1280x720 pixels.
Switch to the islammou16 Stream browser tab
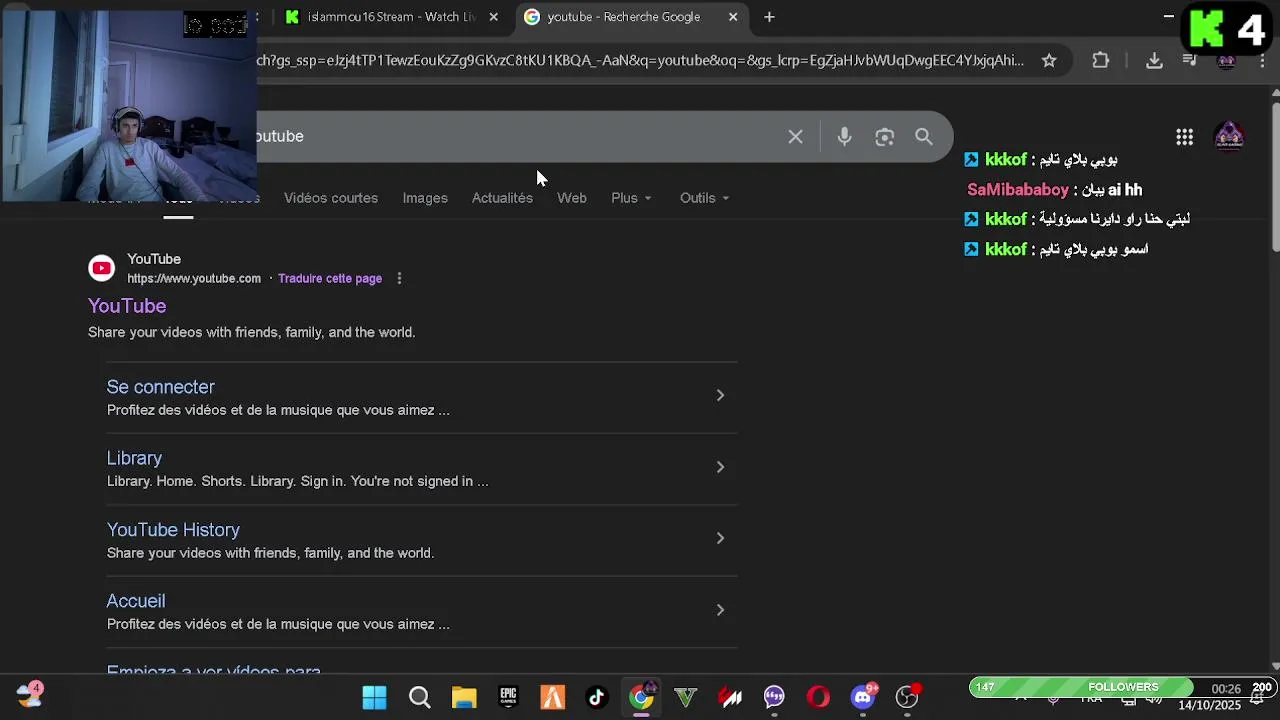(x=390, y=17)
